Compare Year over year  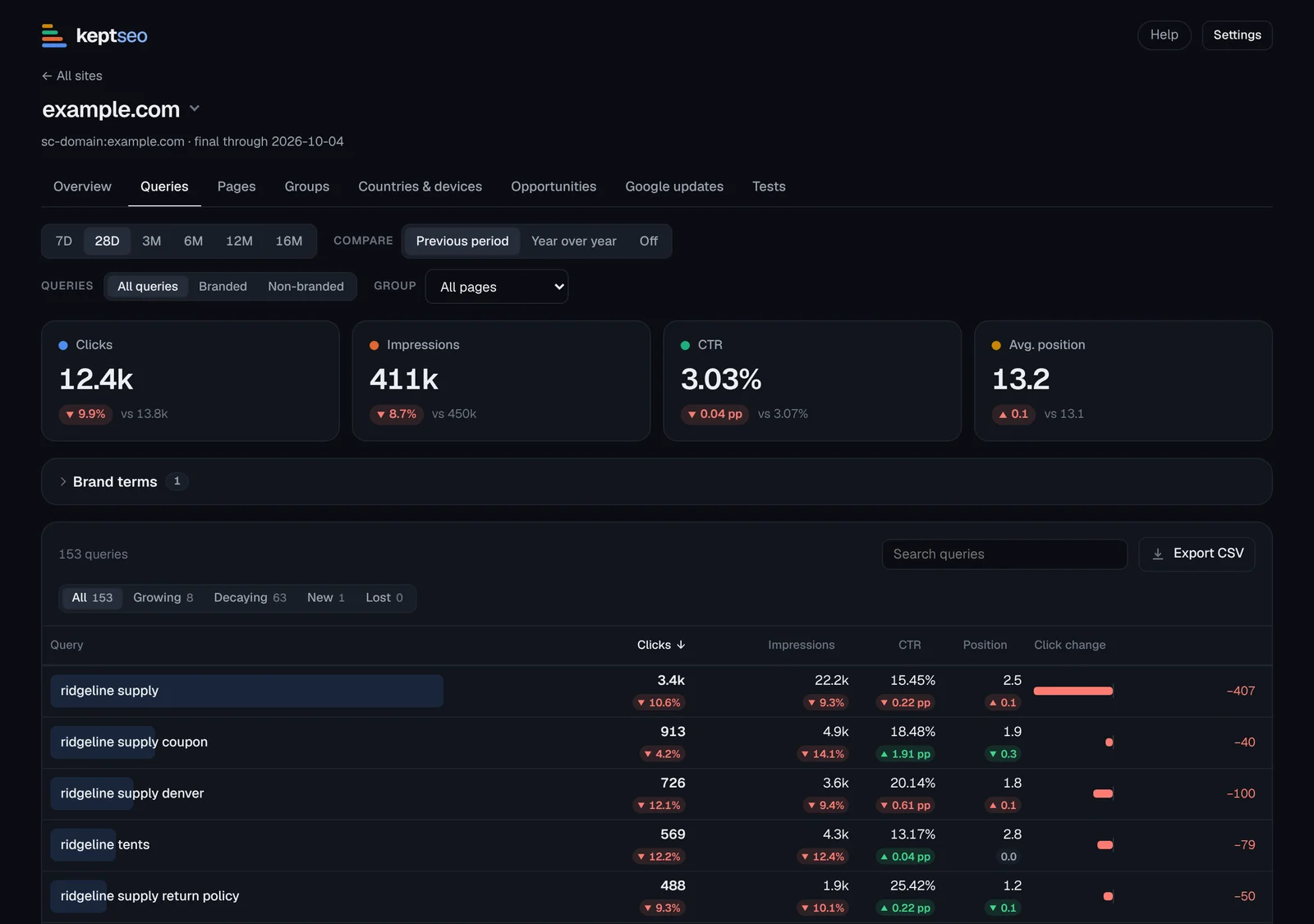click(574, 241)
